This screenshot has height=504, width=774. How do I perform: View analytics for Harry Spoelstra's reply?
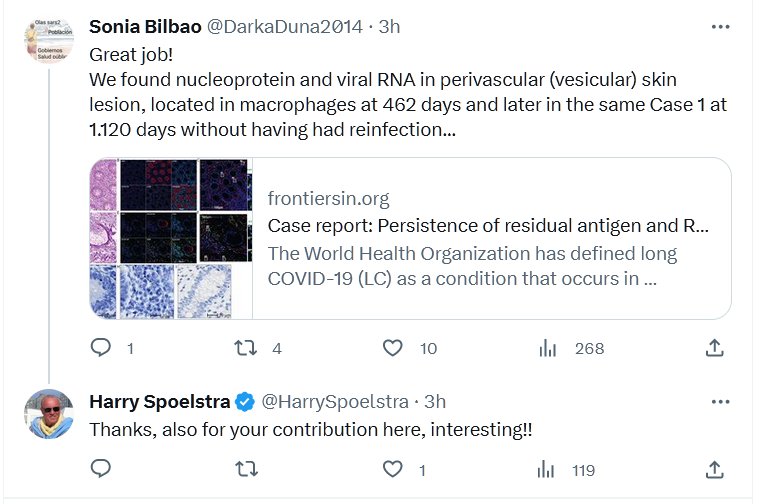point(548,469)
